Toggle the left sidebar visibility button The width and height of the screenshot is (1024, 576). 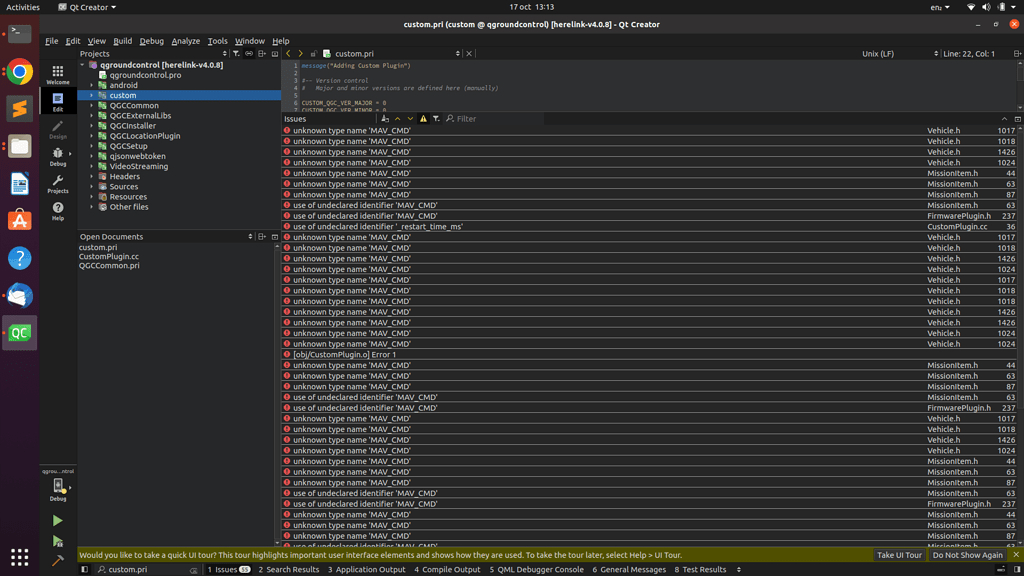pos(85,570)
